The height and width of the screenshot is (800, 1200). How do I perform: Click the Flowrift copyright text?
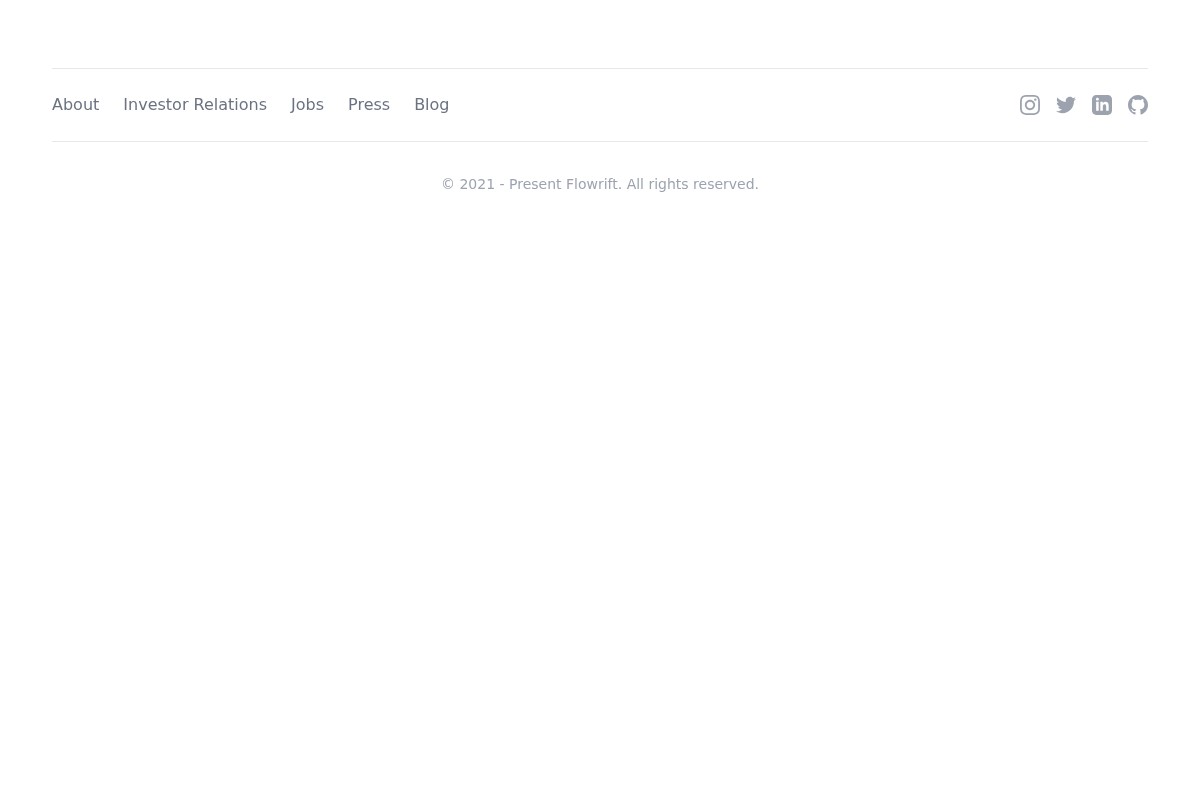click(600, 184)
